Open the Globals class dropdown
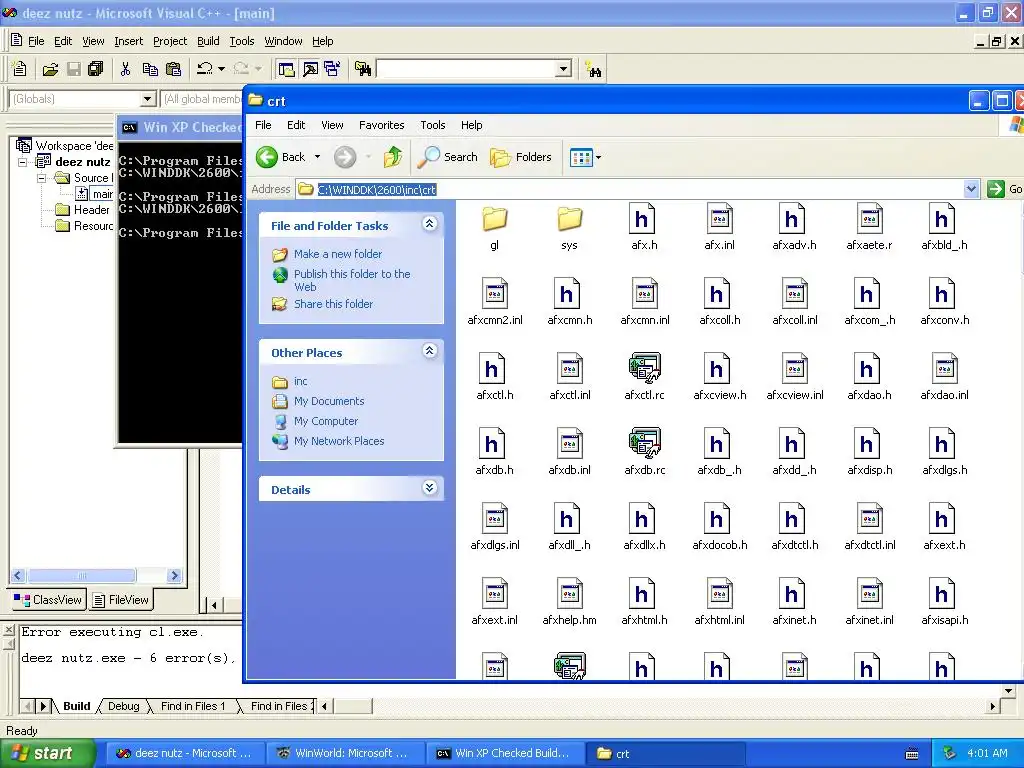 148,99
